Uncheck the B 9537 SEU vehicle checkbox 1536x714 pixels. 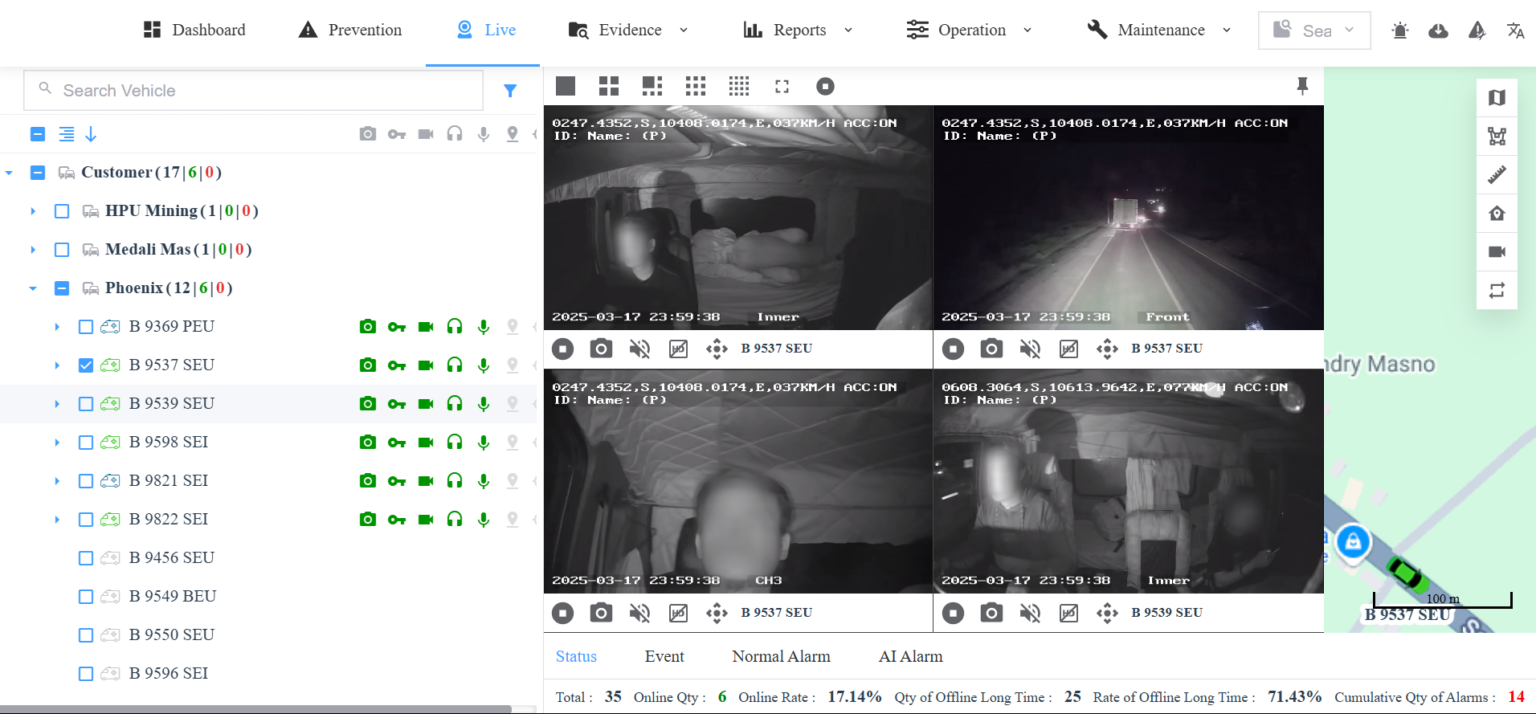[86, 365]
